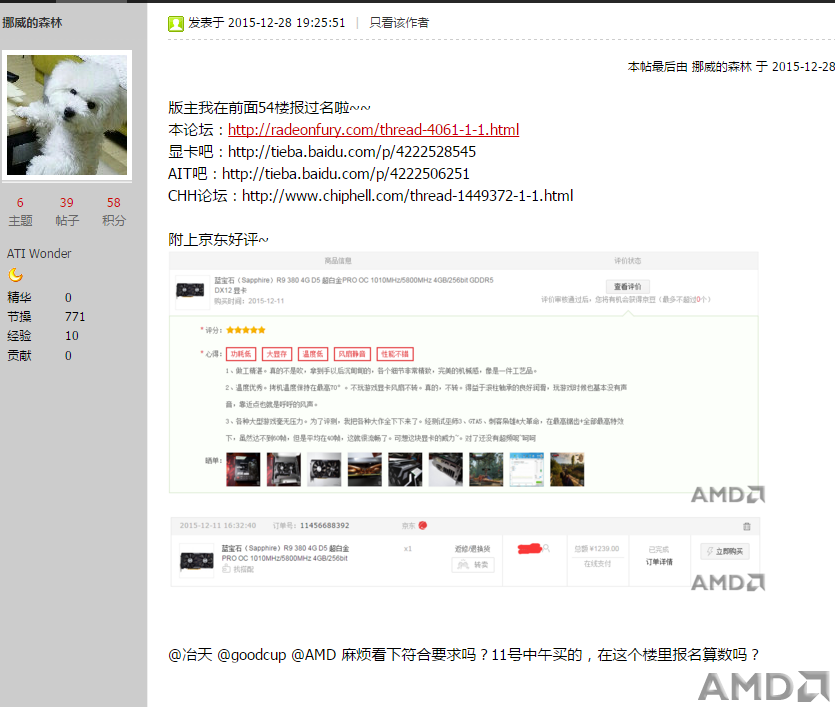Image resolution: width=835 pixels, height=707 pixels.
Task: Click 订单详情 link in order row
Action: pyautogui.click(x=659, y=562)
